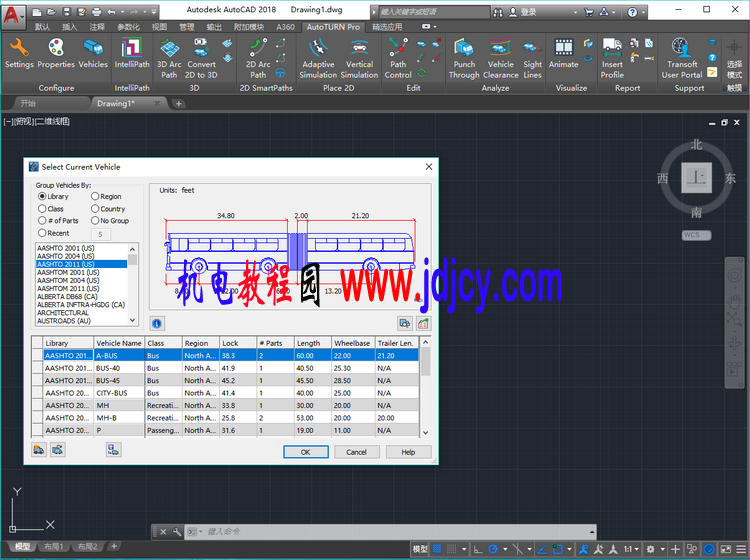Open the help dropdown arrow
The width and height of the screenshot is (750, 560).
pyautogui.click(x=643, y=12)
